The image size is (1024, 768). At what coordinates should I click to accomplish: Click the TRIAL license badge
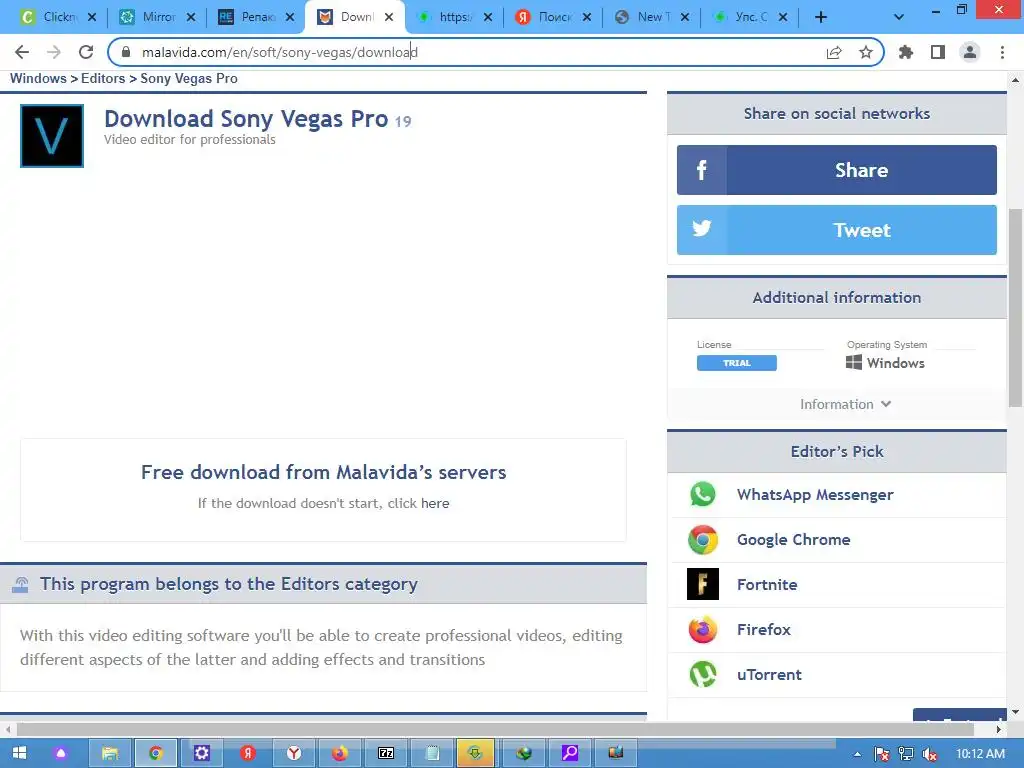737,363
